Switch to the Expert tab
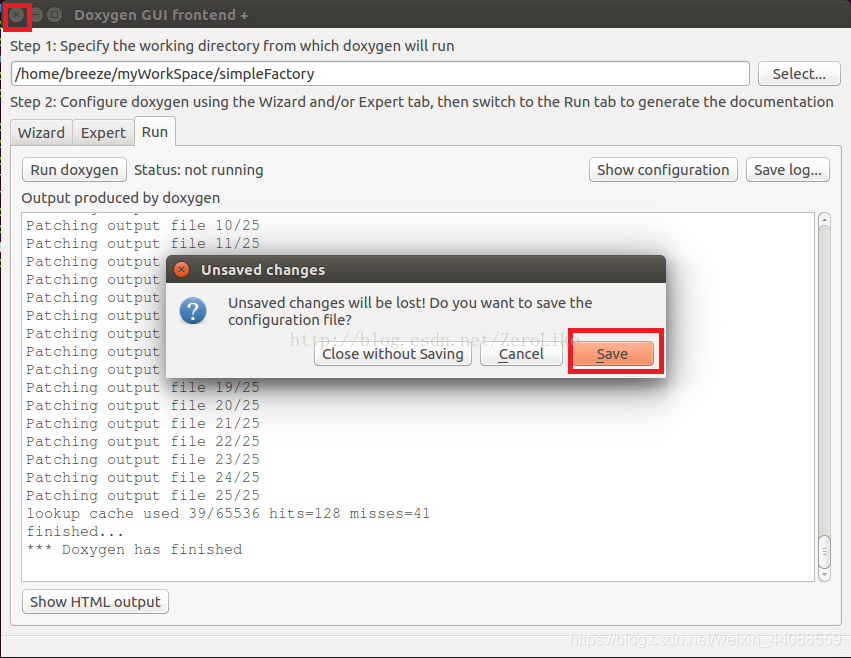Screen dimensions: 851x658 click(x=103, y=132)
